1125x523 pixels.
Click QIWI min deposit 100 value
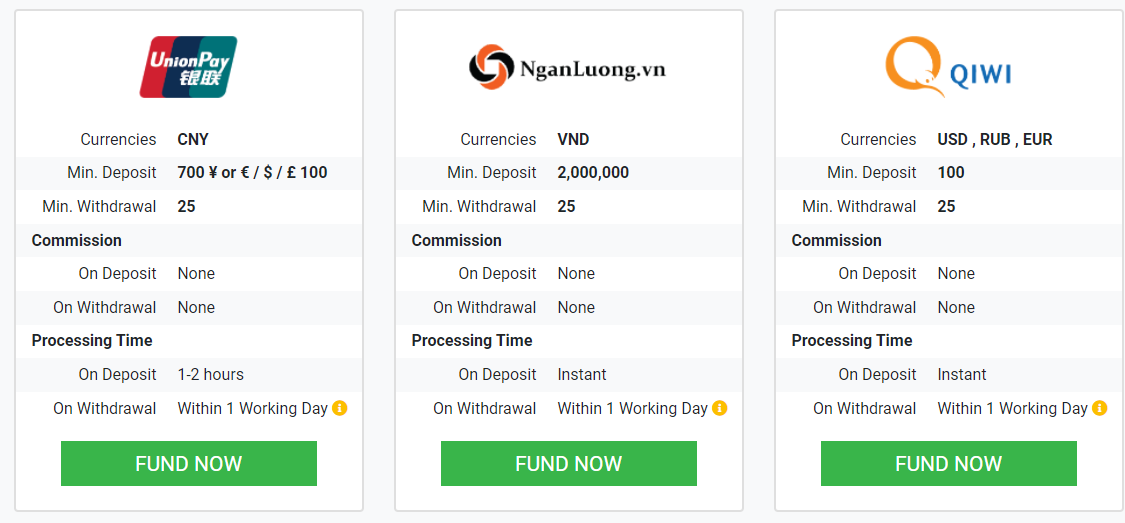[x=951, y=173]
